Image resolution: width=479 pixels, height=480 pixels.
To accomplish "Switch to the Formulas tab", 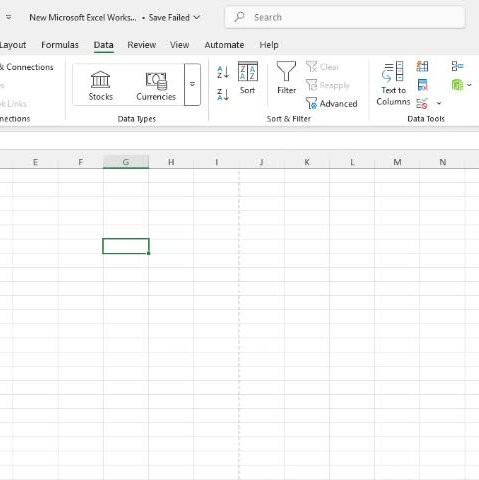I will tap(60, 45).
